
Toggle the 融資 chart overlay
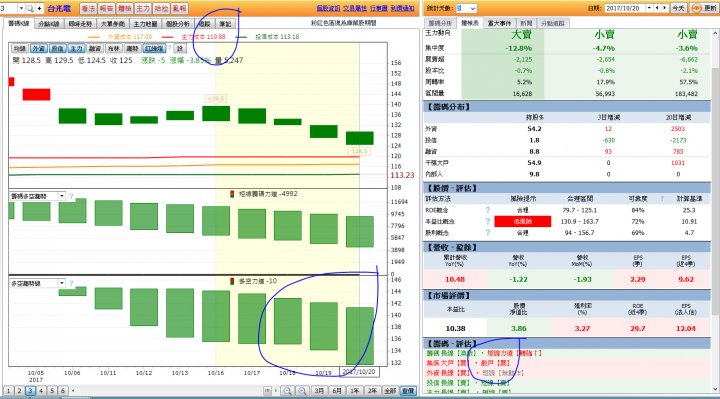95,48
